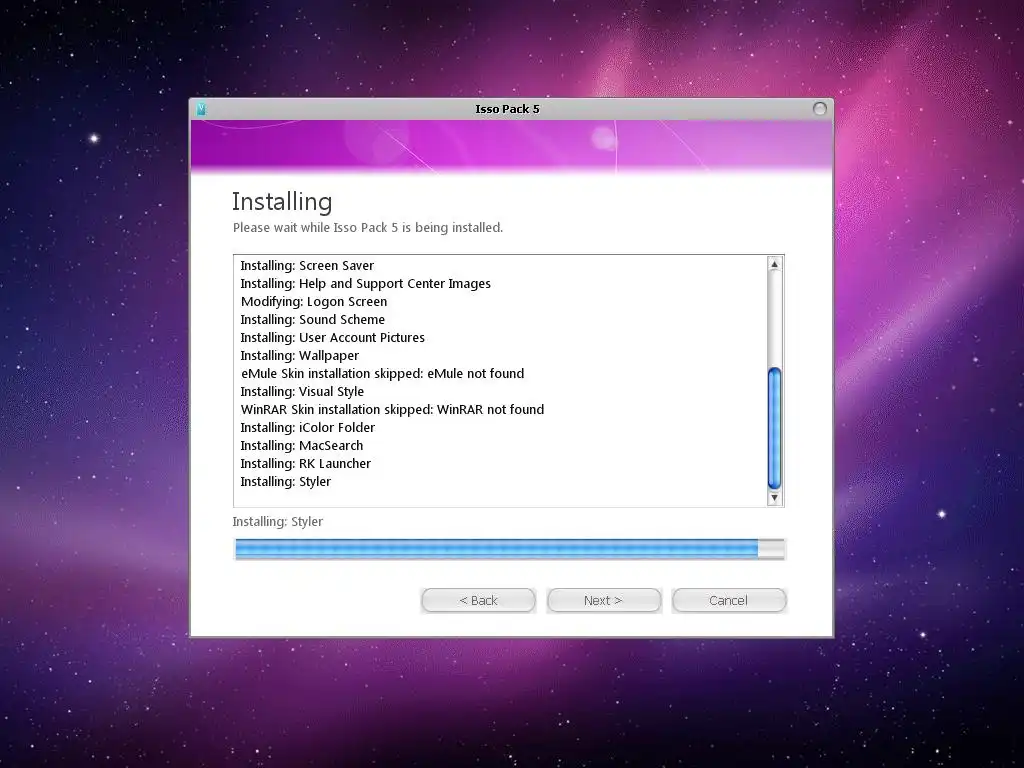Select the 'Installing: Wallpaper' log line
This screenshot has height=768, width=1024.
(x=299, y=356)
